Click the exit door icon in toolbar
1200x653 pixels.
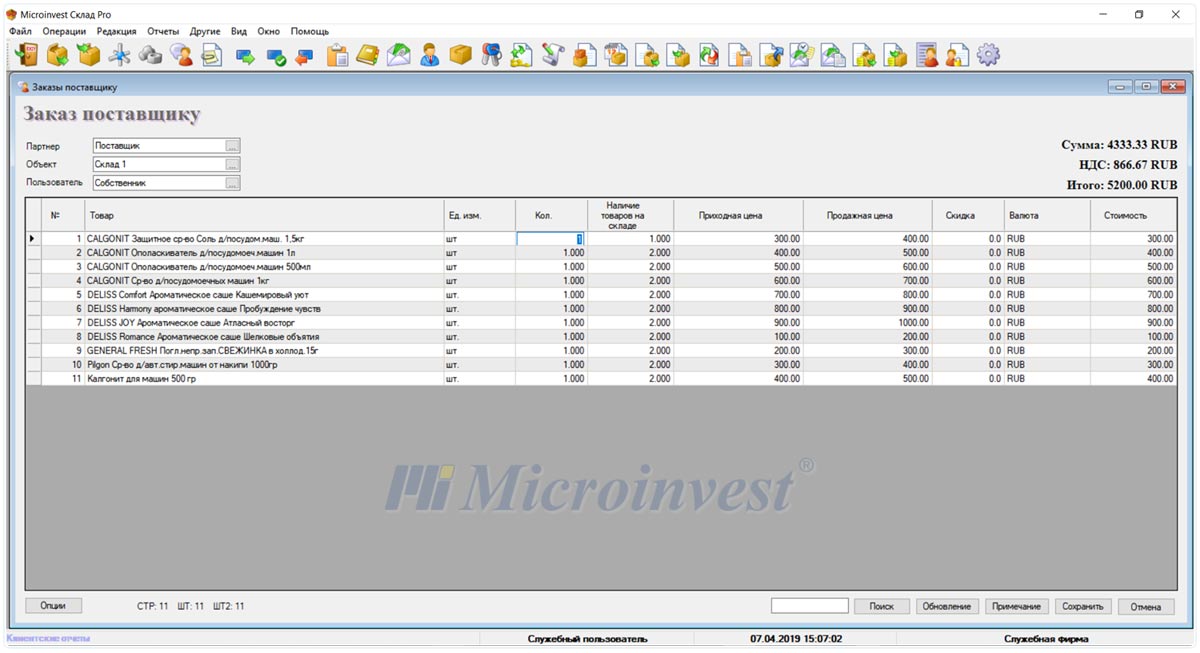27,55
